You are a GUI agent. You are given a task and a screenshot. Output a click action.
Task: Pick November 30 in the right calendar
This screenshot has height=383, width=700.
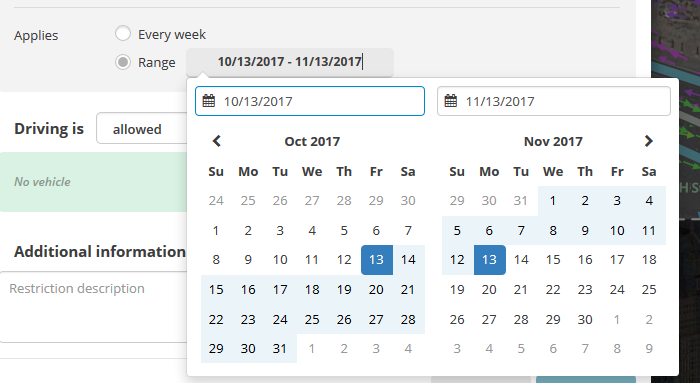tap(585, 320)
